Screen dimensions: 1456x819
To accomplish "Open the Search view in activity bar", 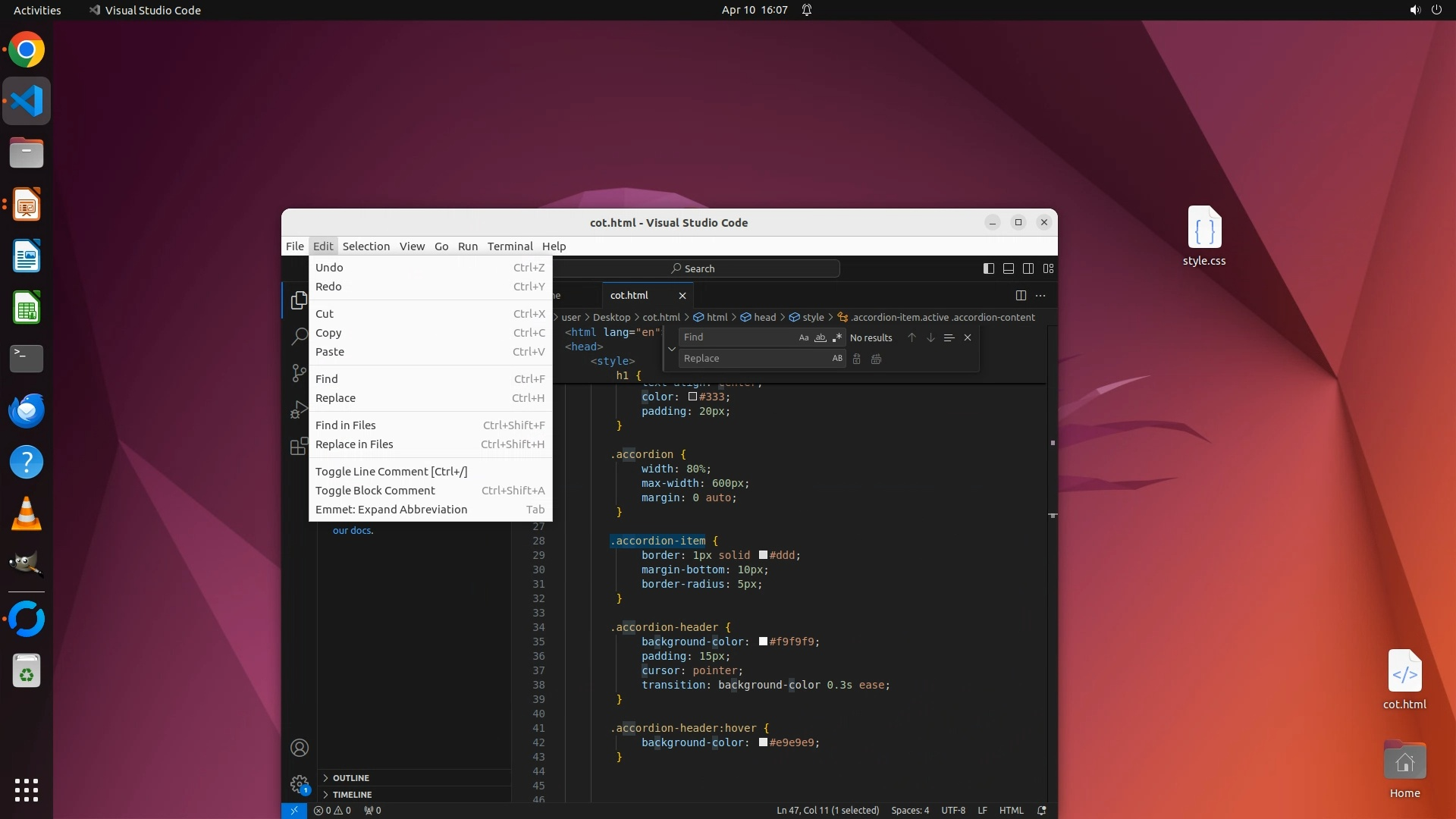I will click(299, 337).
